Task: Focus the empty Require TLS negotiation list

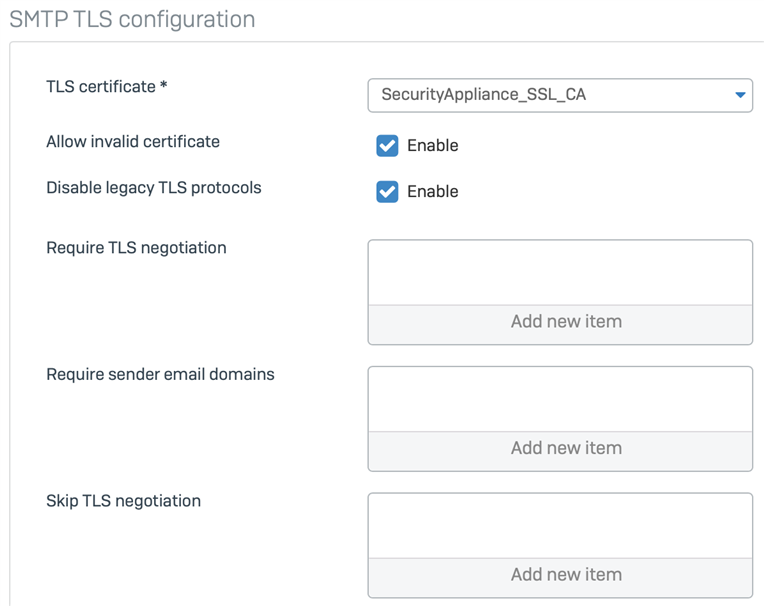Action: [x=560, y=273]
